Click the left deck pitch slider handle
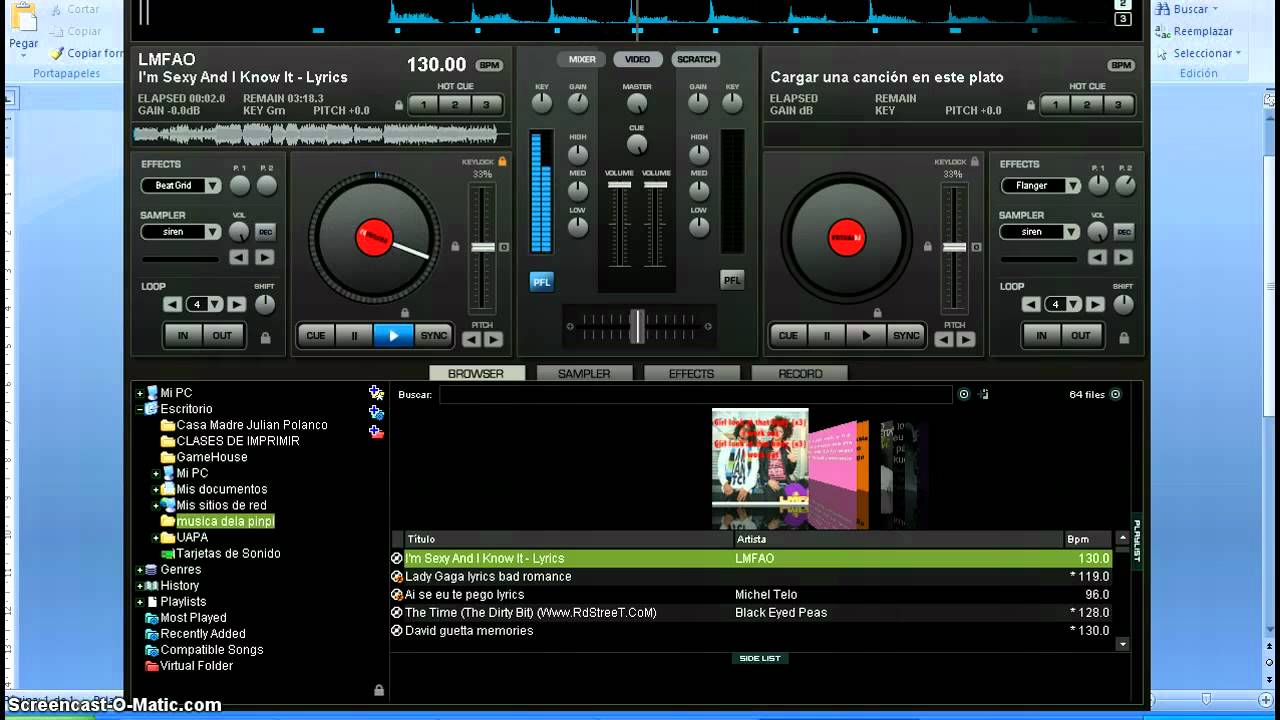This screenshot has height=720, width=1280. tap(483, 247)
